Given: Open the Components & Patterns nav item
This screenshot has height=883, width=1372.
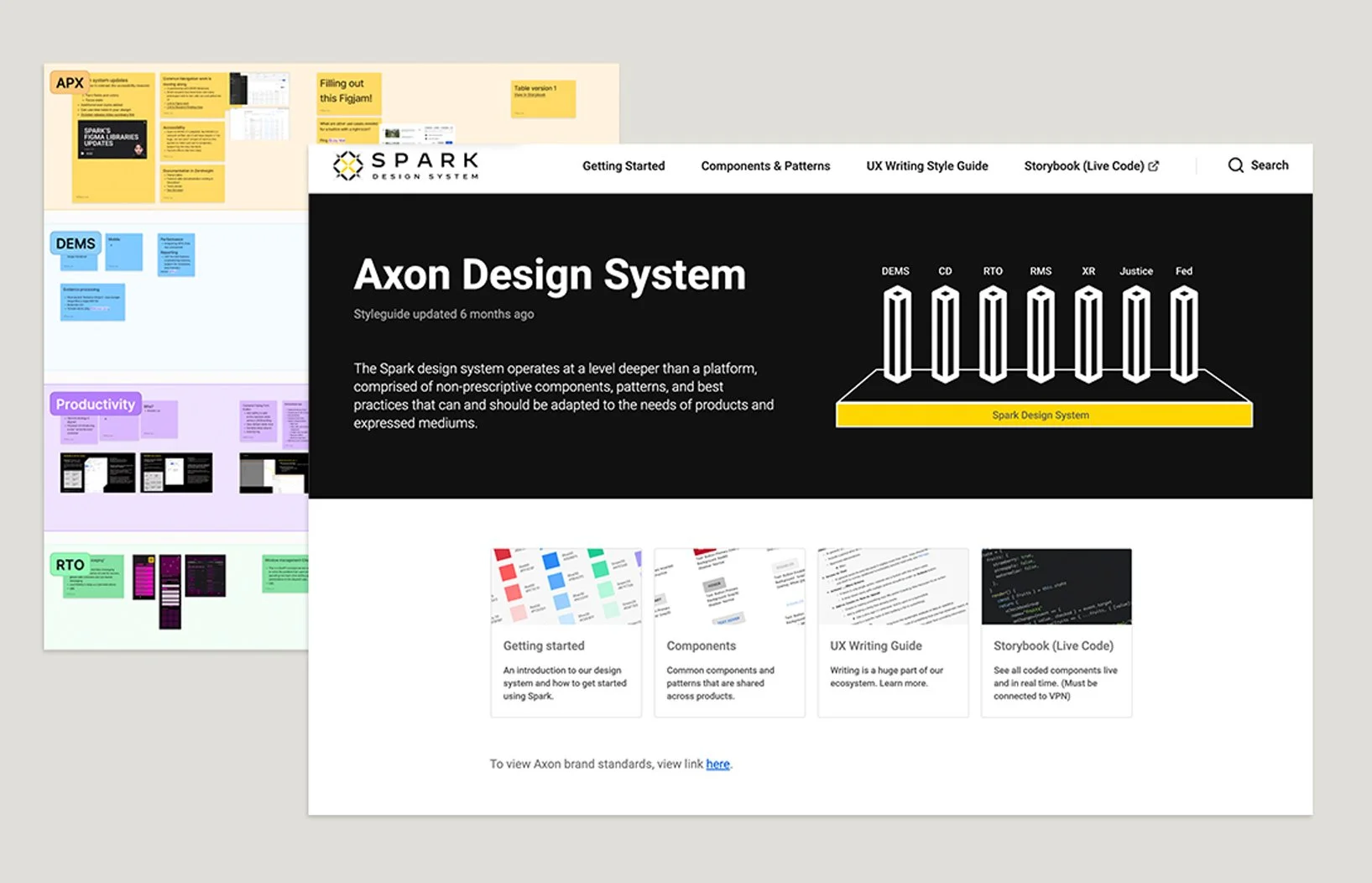Looking at the screenshot, I should click(765, 166).
